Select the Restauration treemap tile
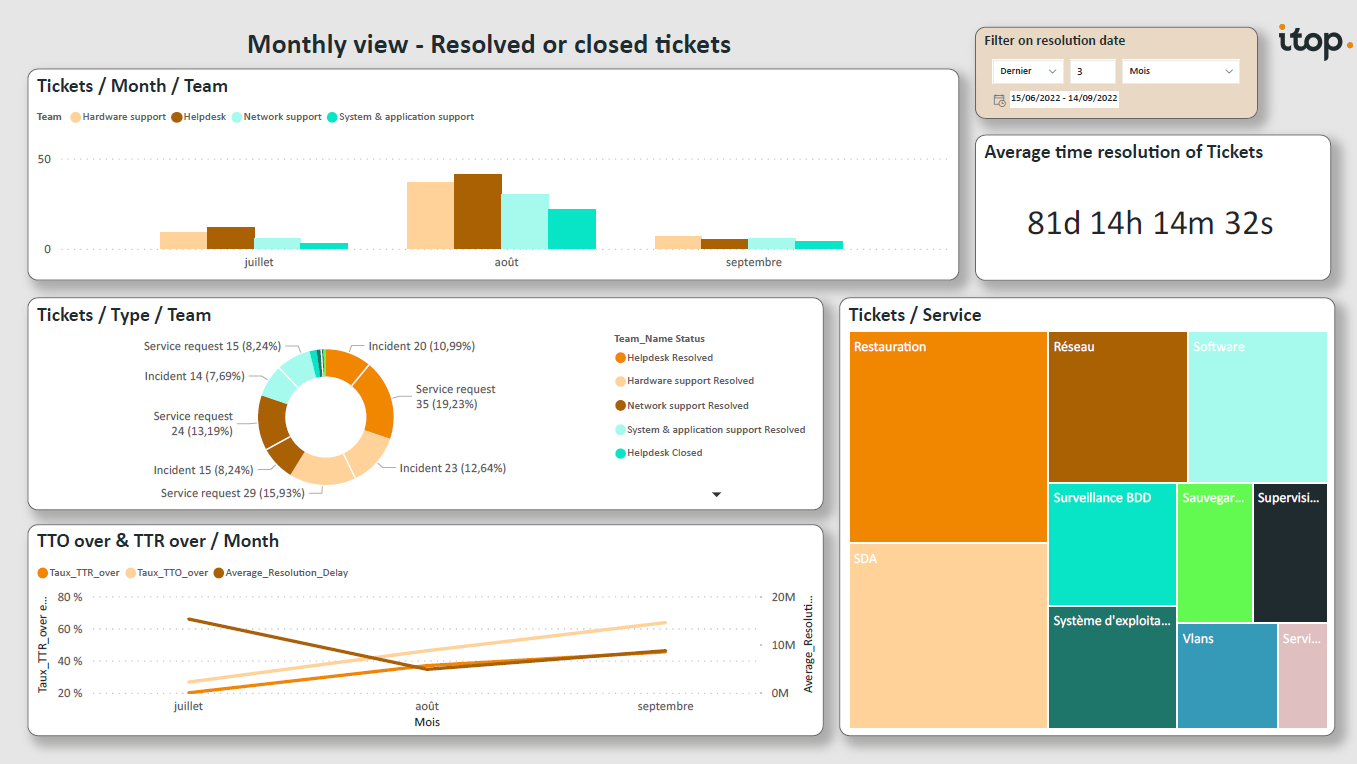Screen dimensions: 1357x764 coord(948,437)
